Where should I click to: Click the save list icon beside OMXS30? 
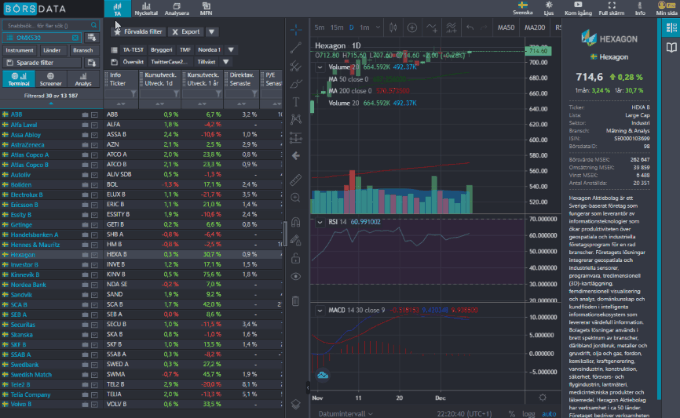pos(92,38)
